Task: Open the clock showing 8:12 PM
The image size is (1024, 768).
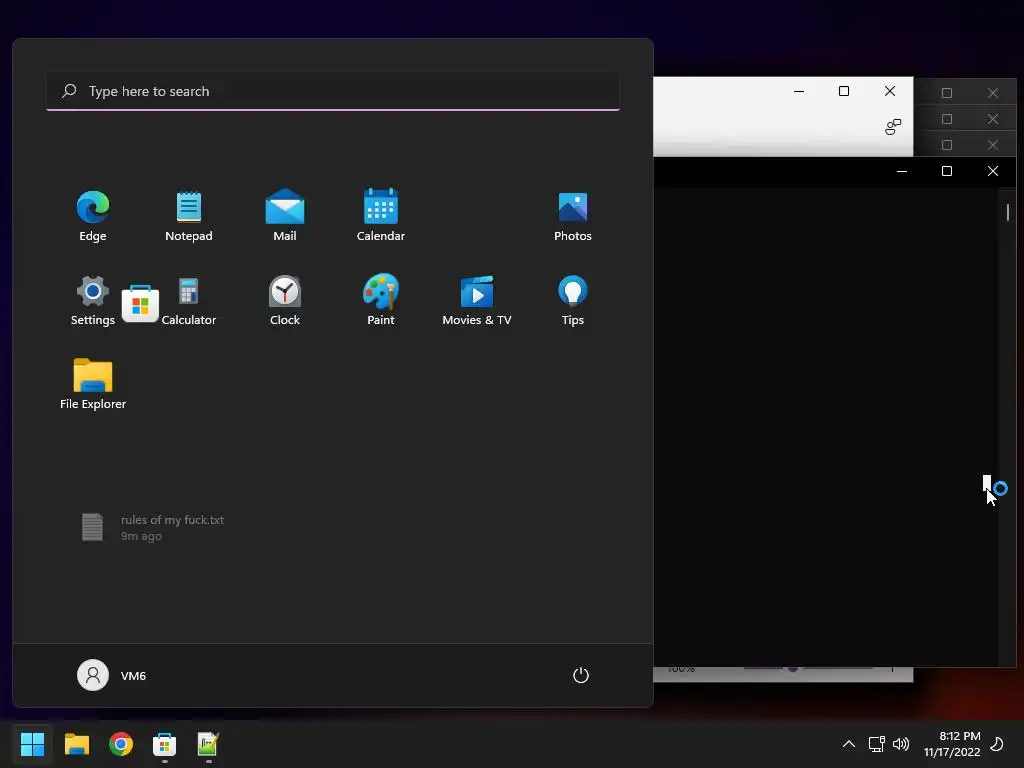Action: 952,744
